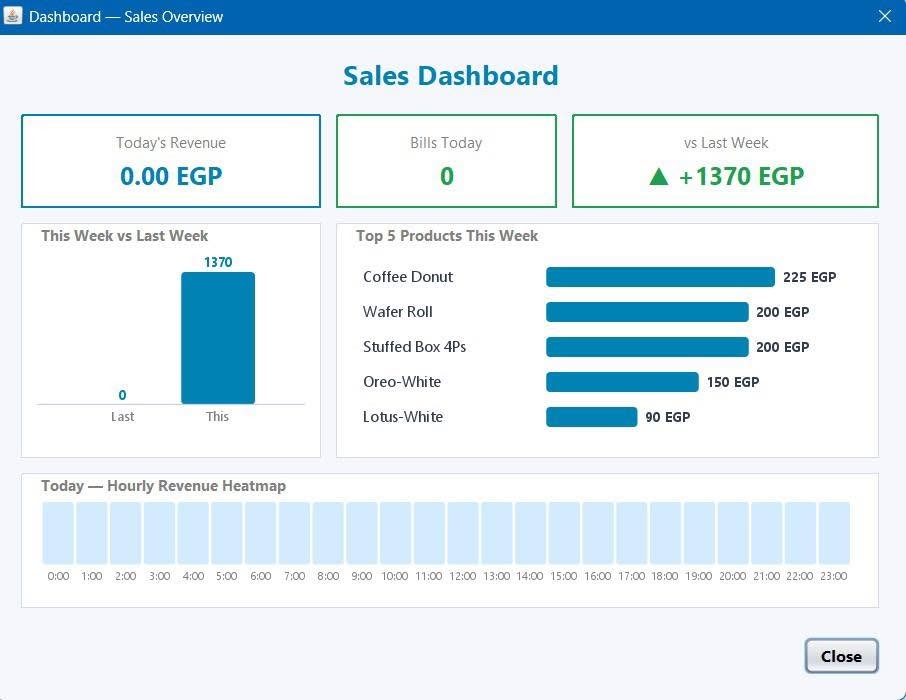
Task: Click the green up-triangle trend icon
Action: (x=659, y=176)
